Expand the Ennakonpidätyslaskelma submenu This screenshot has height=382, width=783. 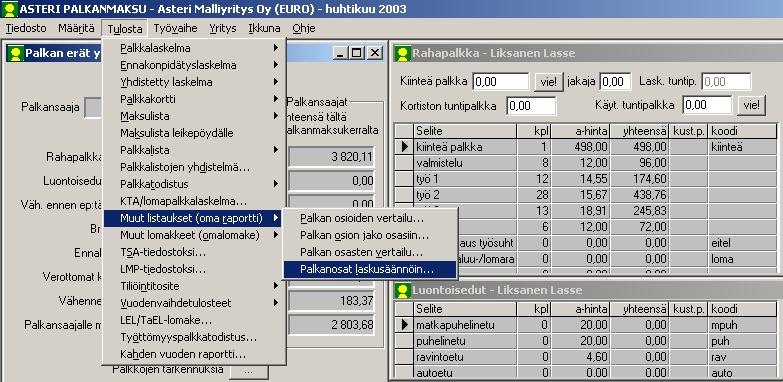[x=193, y=65]
